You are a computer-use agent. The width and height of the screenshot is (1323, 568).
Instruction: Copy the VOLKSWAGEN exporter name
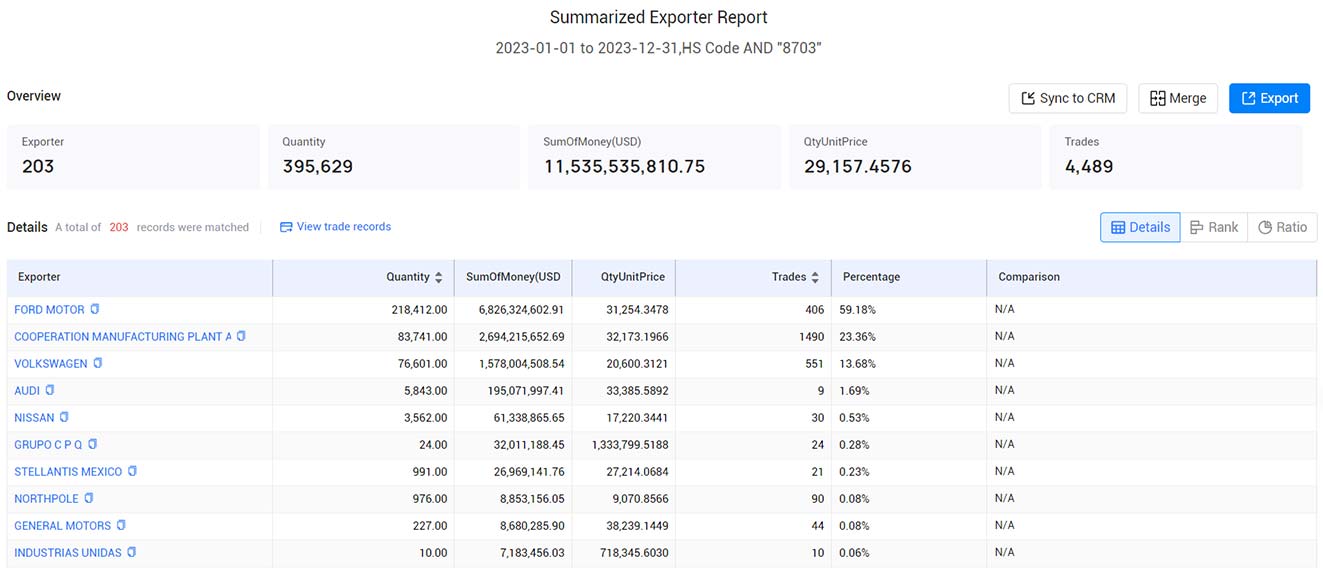click(98, 364)
